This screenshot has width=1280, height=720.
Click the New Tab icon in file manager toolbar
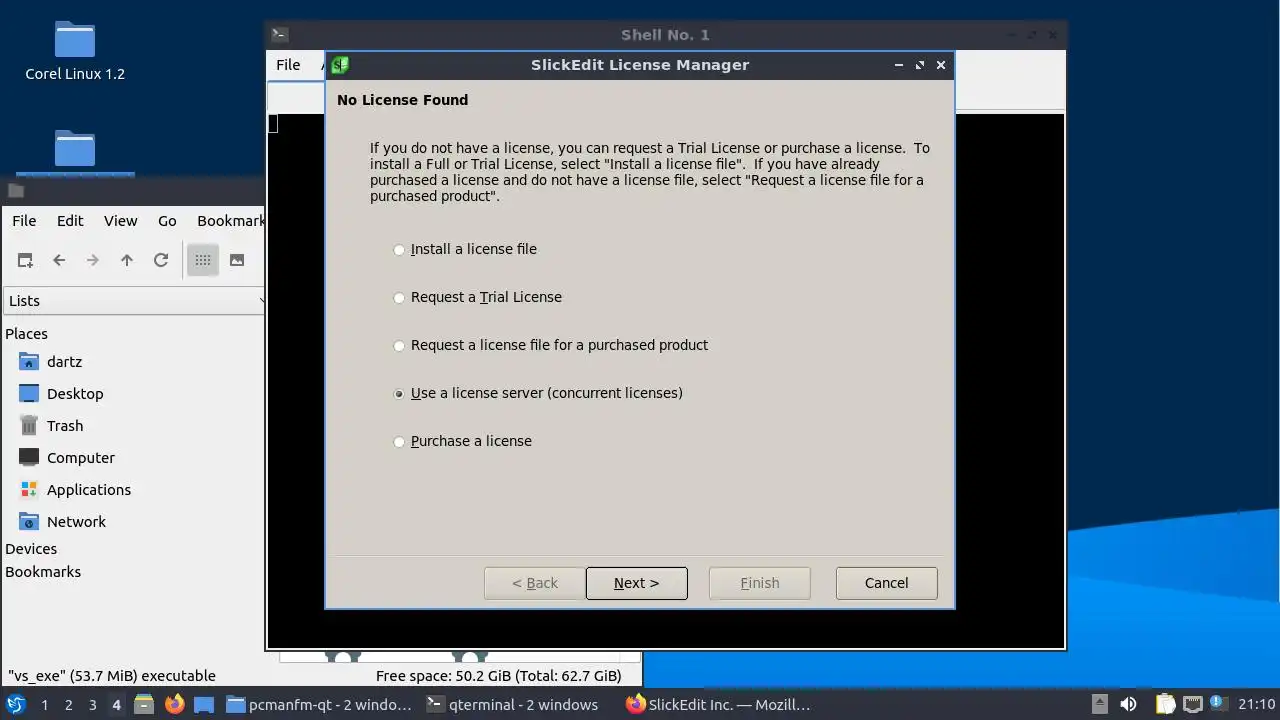tap(25, 260)
